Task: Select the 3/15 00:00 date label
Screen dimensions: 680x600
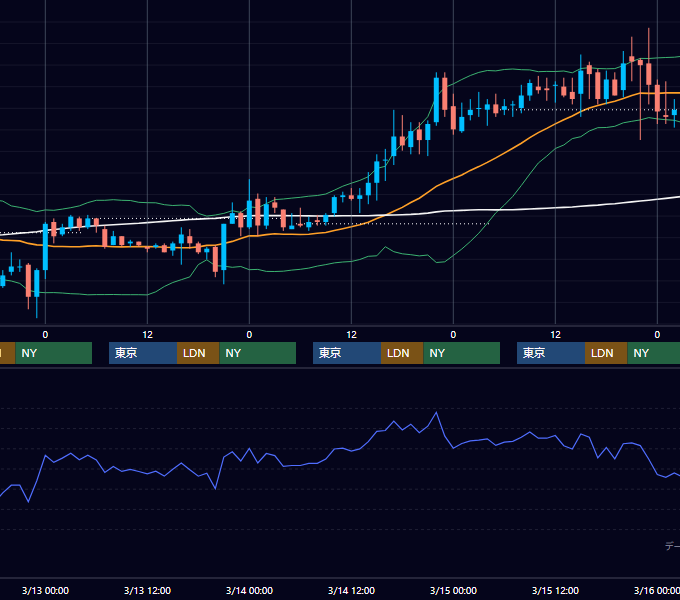Action: (x=453, y=590)
